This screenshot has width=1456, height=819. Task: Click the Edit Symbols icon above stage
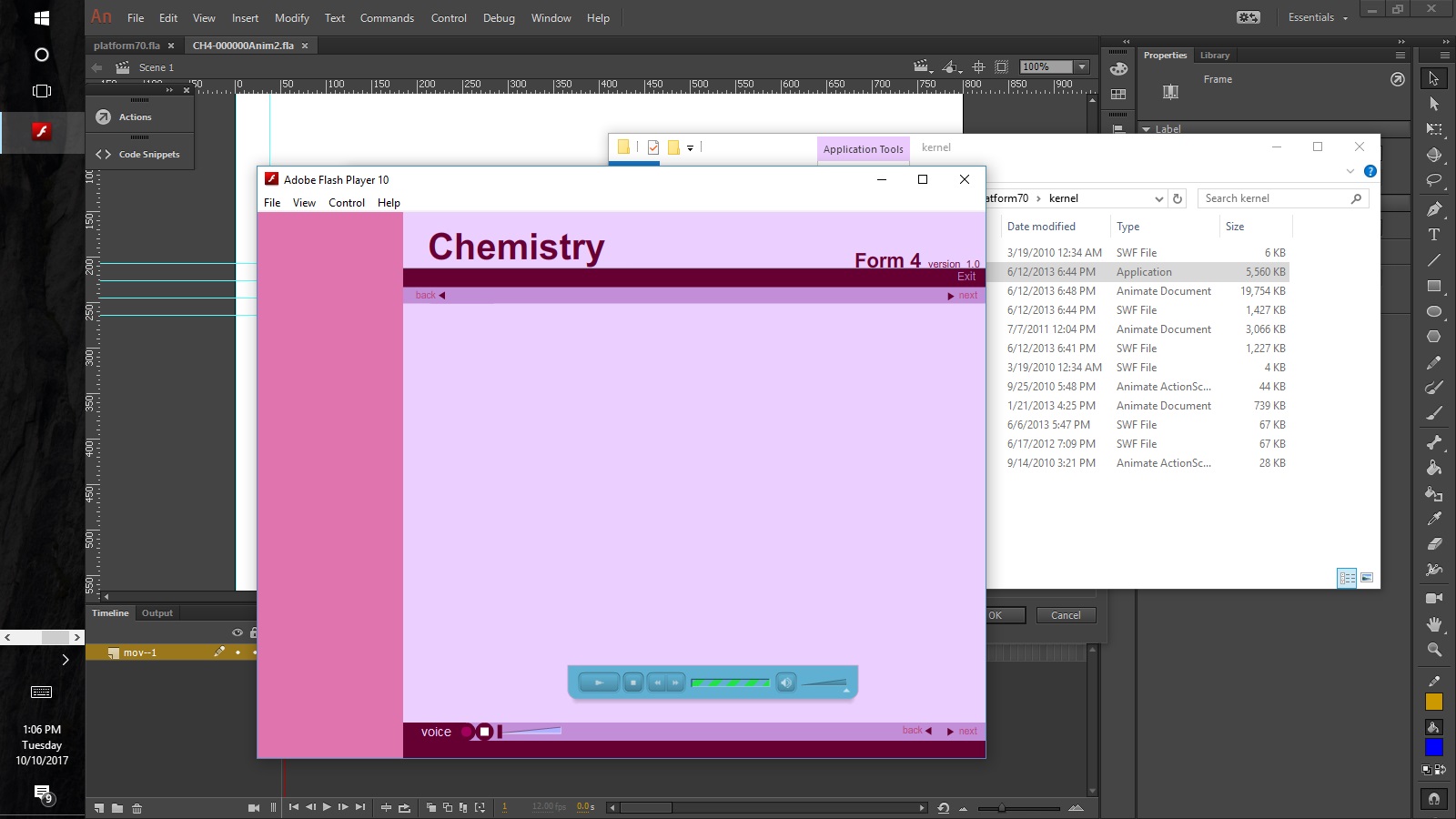[x=950, y=67]
